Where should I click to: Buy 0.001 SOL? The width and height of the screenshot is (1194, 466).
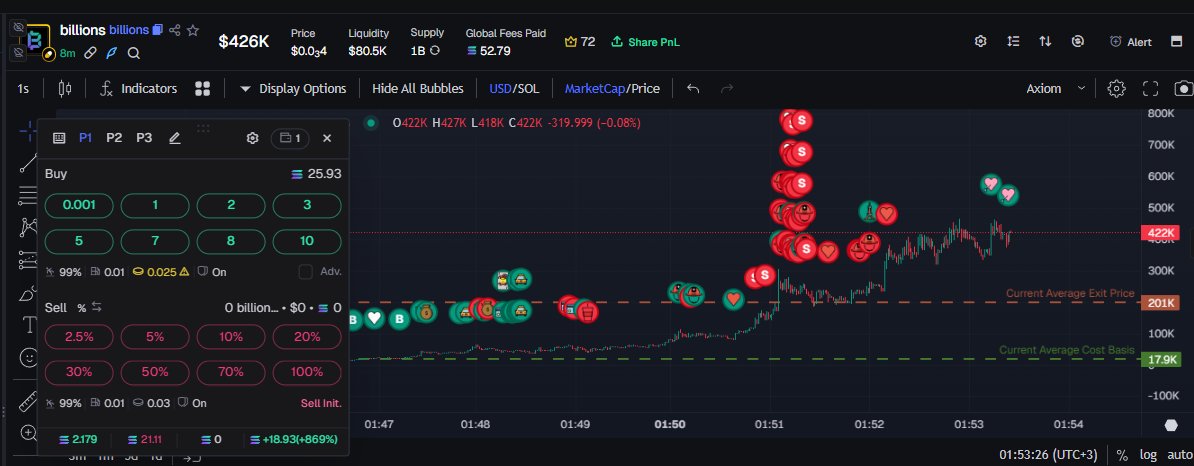[x=79, y=205]
